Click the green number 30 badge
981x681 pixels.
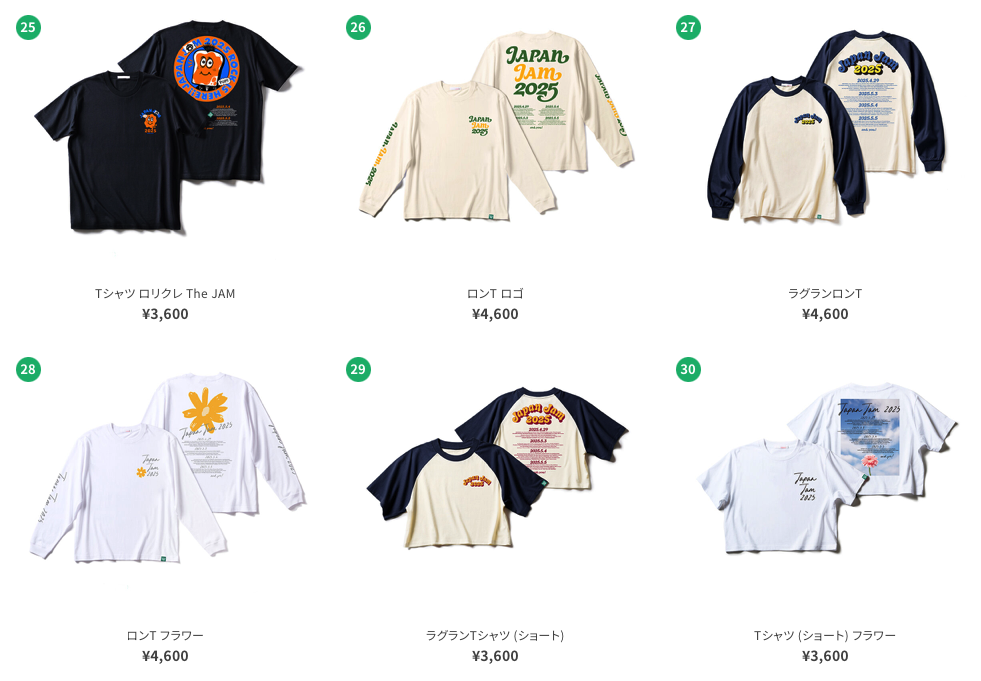tap(688, 369)
